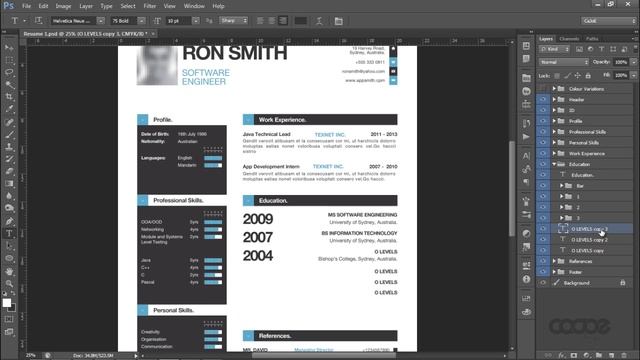
Task: Expand the References group
Action: (554, 261)
